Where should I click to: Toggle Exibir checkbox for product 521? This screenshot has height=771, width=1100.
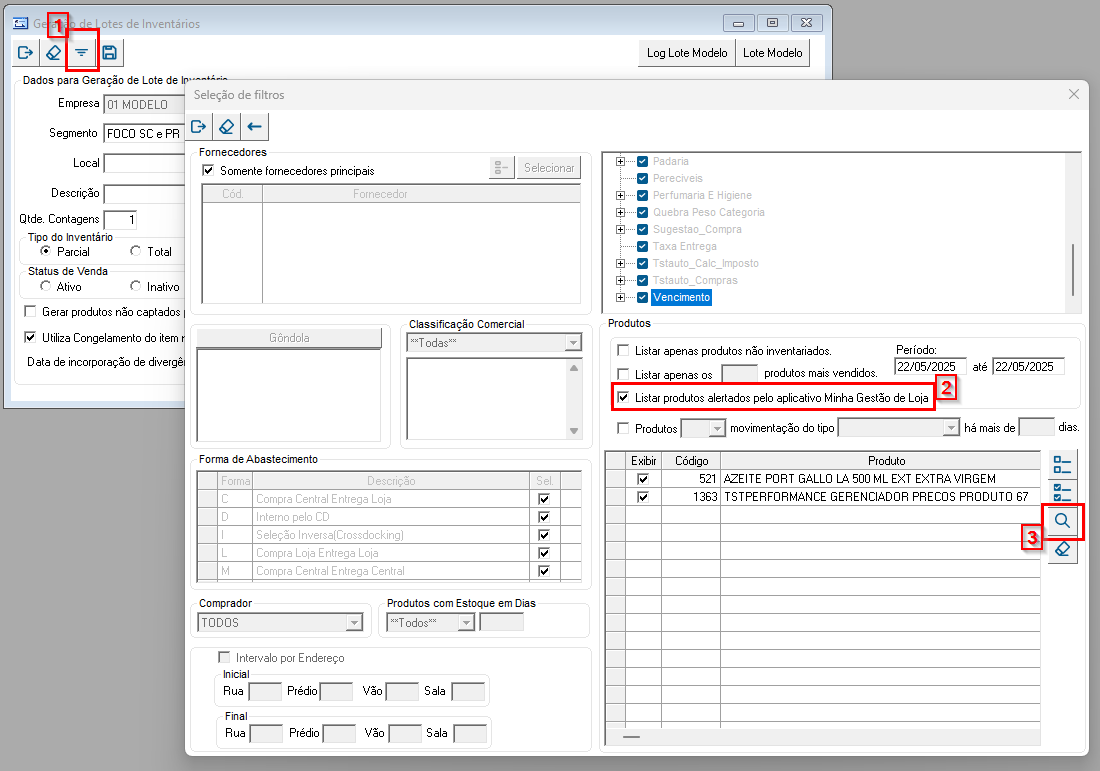point(643,478)
